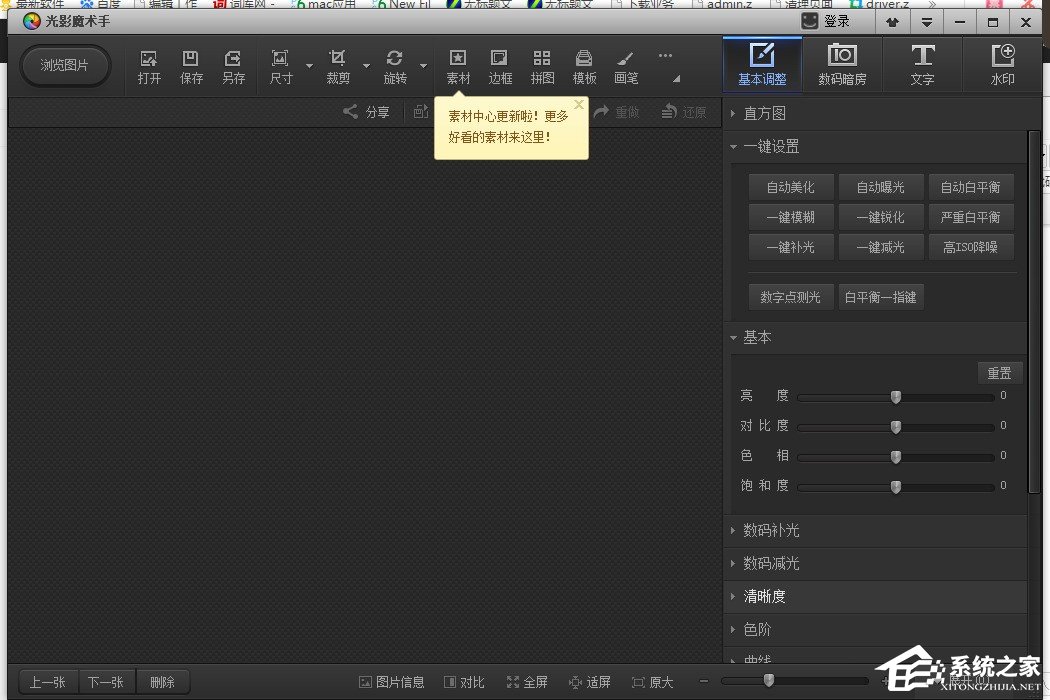Switch to the 数码暗房 tab

coord(842,65)
